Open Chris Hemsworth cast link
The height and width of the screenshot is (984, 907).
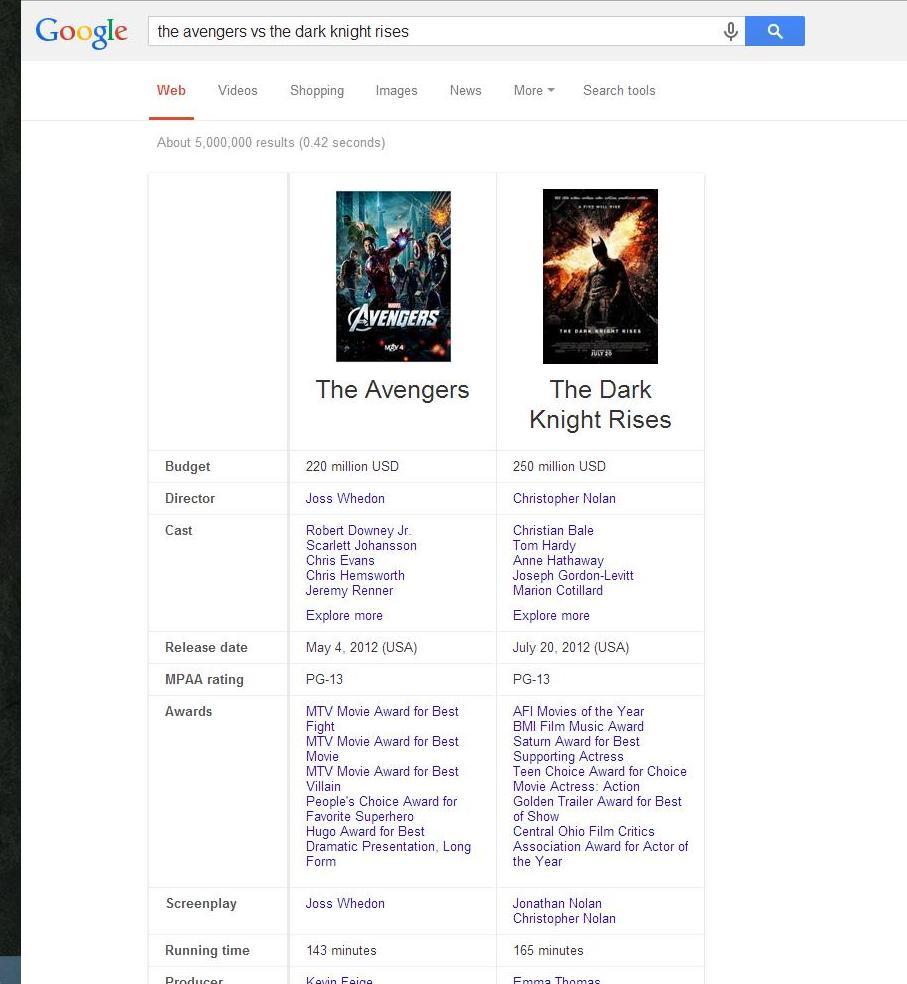coord(355,575)
